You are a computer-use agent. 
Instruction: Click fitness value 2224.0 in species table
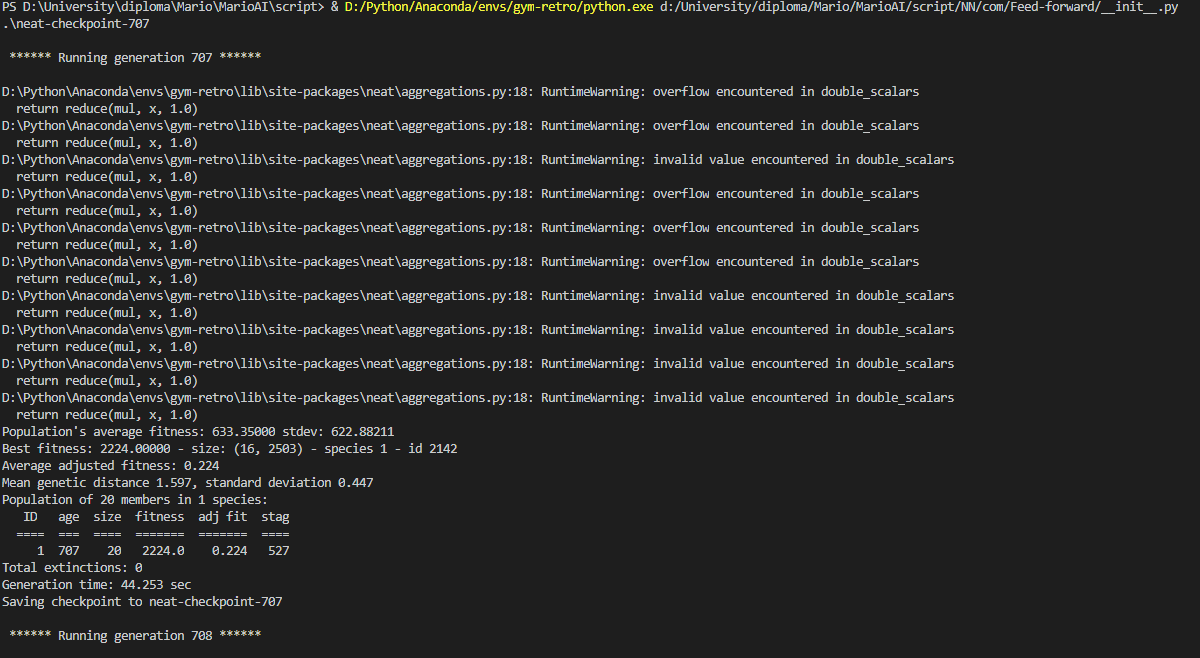(x=160, y=551)
